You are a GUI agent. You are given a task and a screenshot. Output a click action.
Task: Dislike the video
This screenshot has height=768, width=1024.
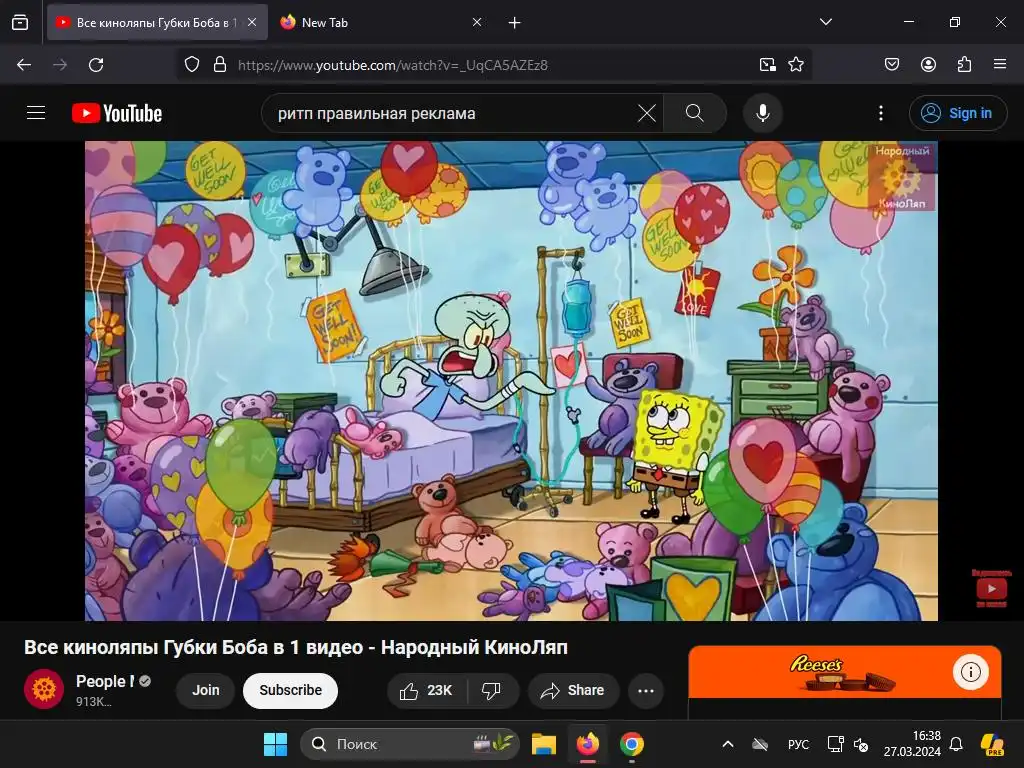click(x=492, y=690)
